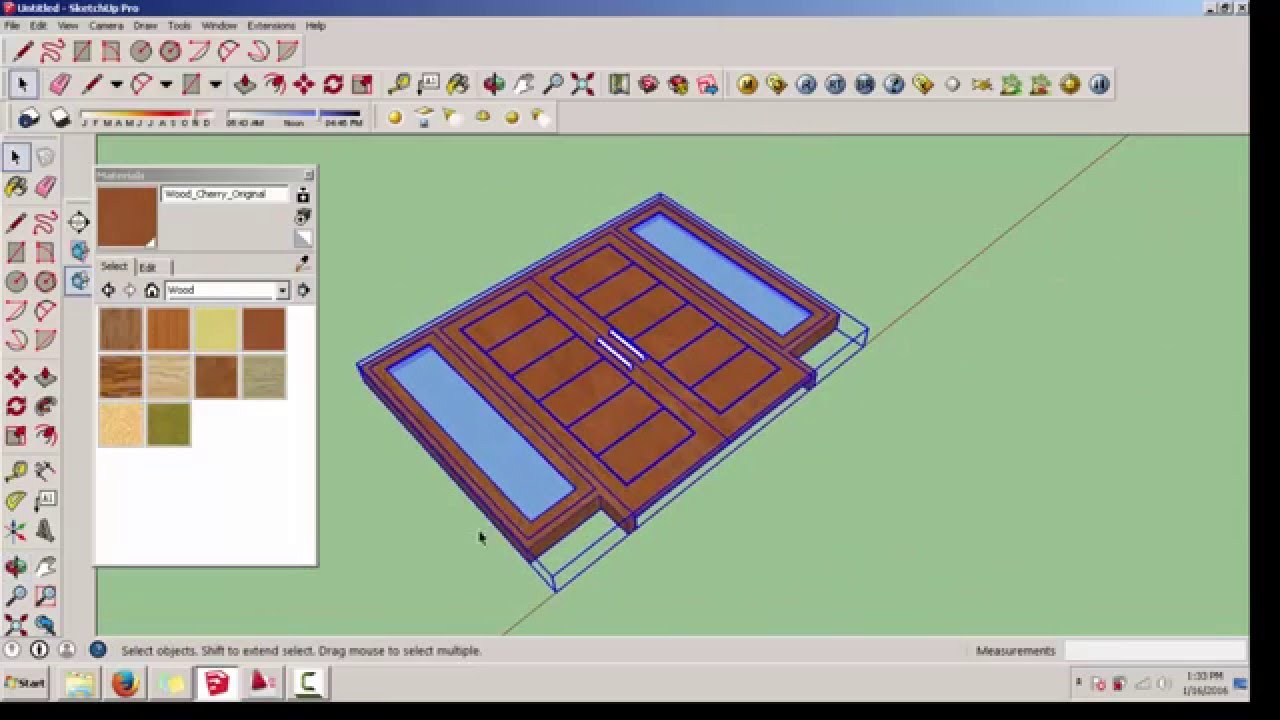This screenshot has width=1280, height=720.
Task: Click the sample paint eyedropper in Materials
Action: click(303, 264)
